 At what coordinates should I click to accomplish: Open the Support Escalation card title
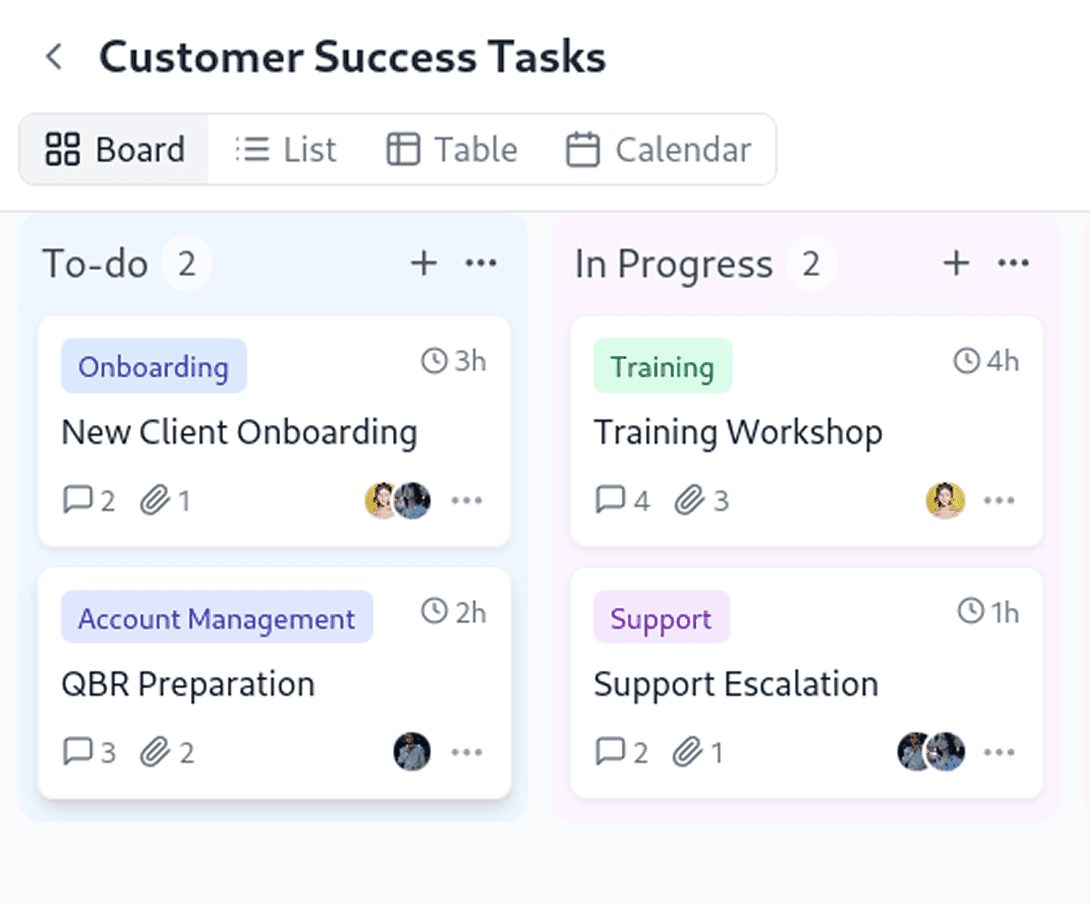tap(736, 684)
